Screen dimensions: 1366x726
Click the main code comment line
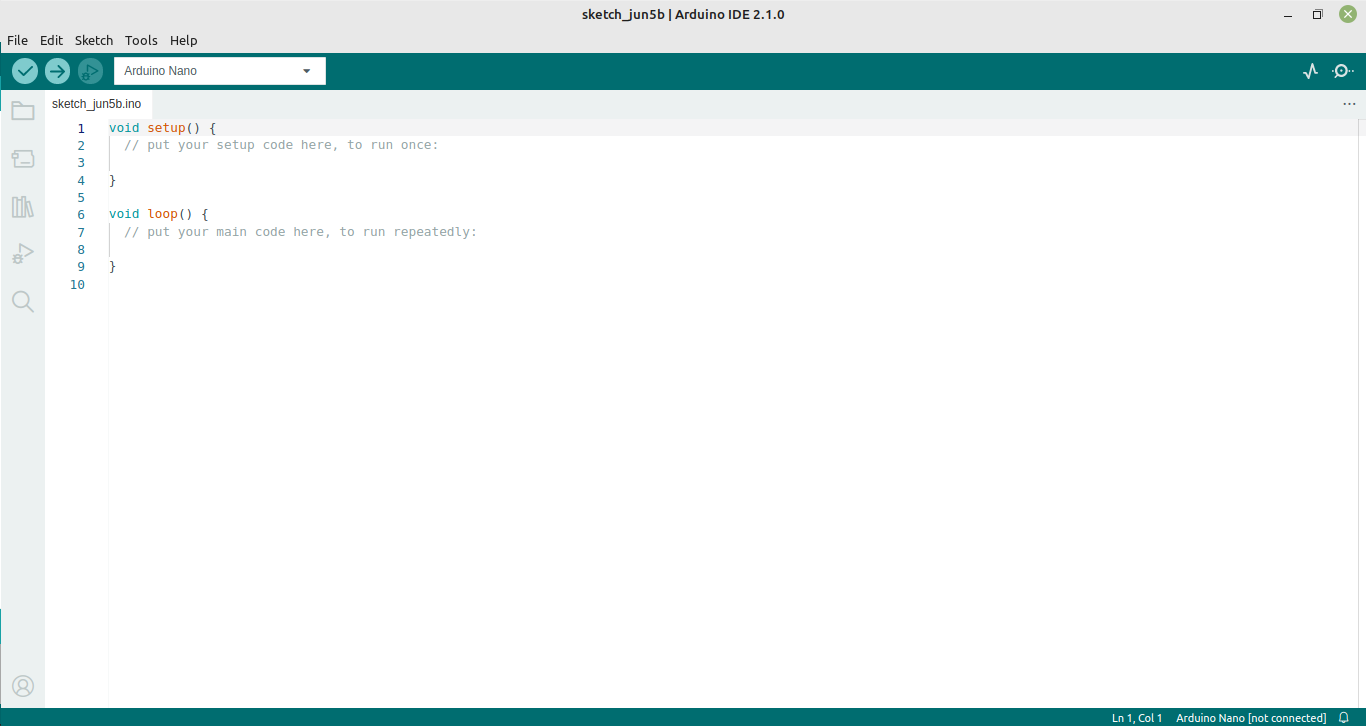(x=301, y=232)
